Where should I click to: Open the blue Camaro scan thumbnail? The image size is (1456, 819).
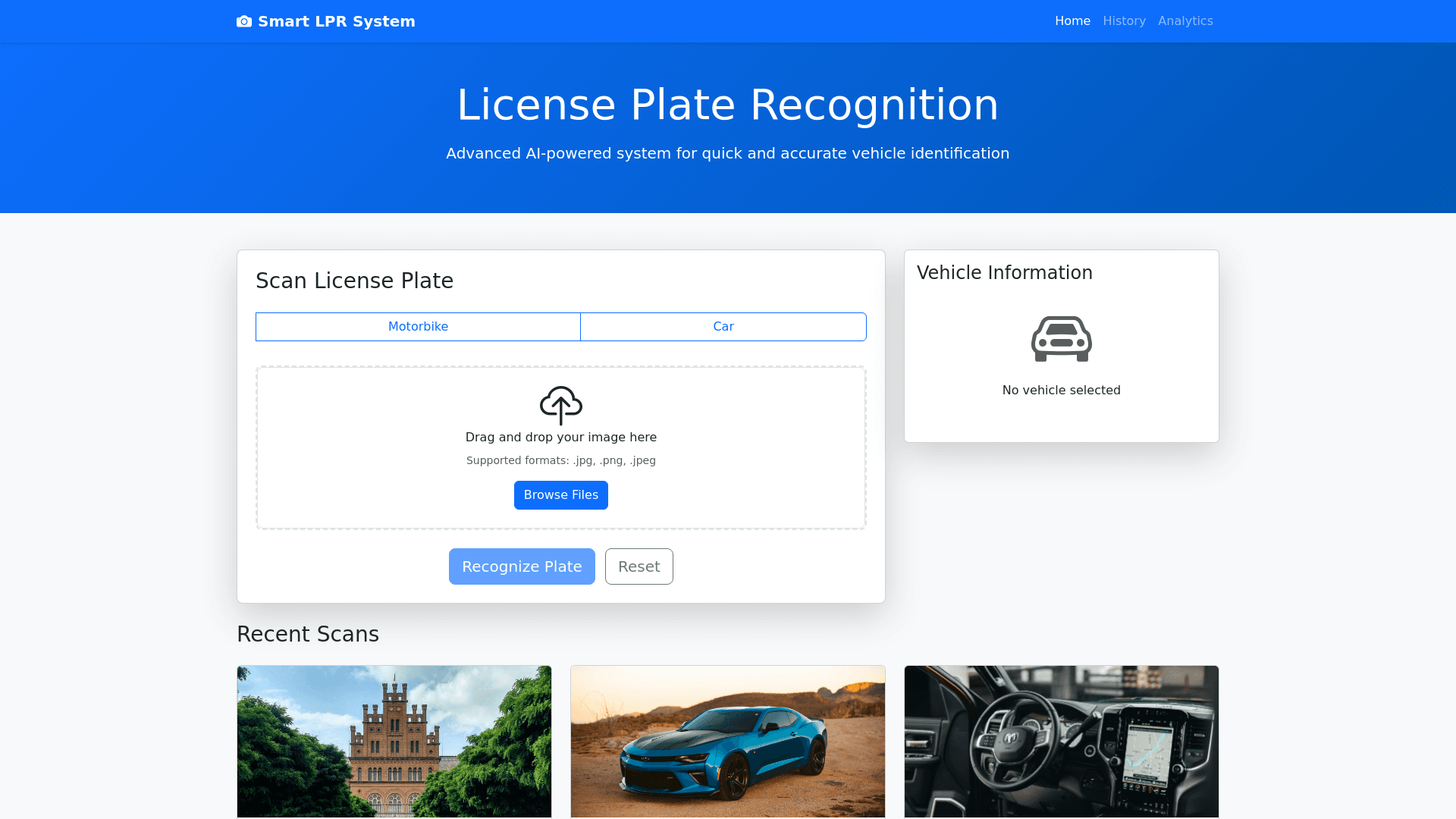728,742
